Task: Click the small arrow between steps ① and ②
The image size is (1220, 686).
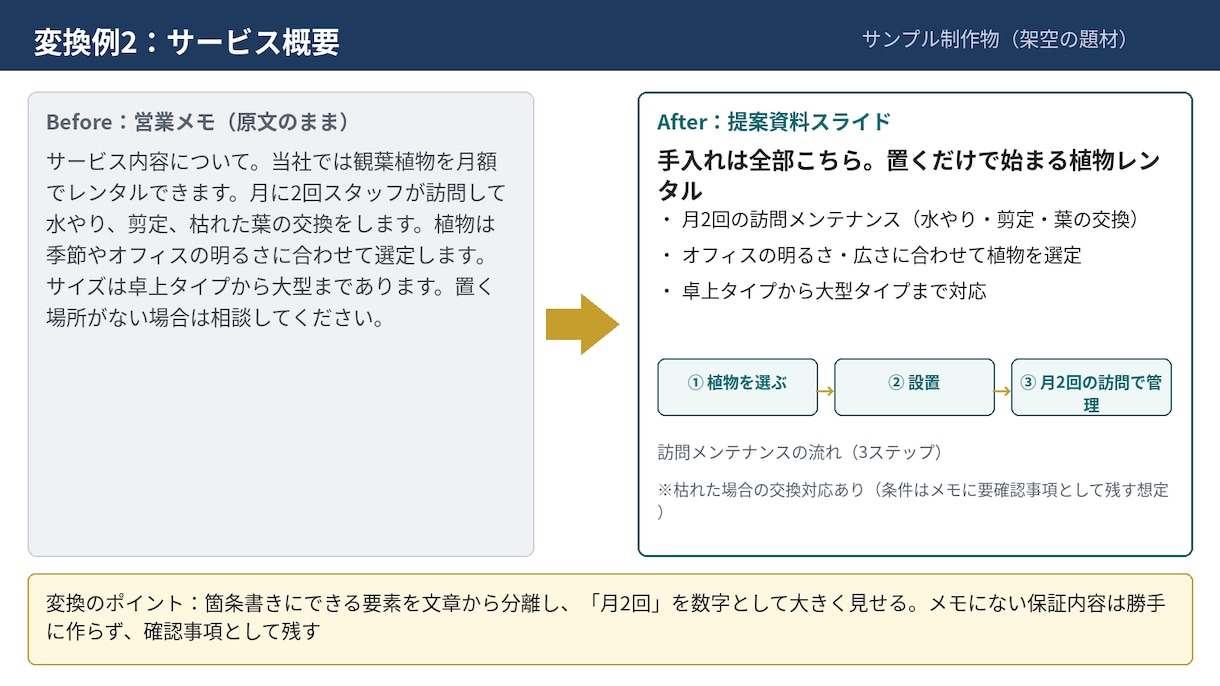Action: 826,391
